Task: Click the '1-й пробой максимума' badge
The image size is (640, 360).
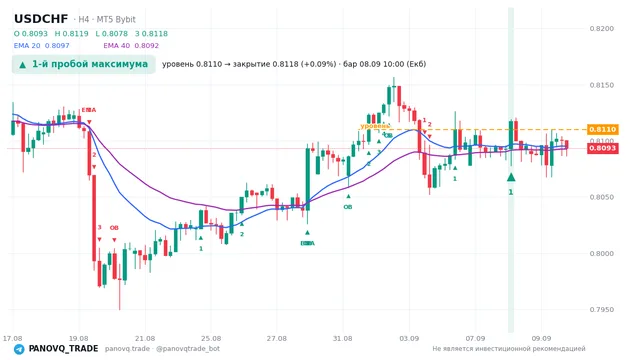Action: (x=84, y=64)
